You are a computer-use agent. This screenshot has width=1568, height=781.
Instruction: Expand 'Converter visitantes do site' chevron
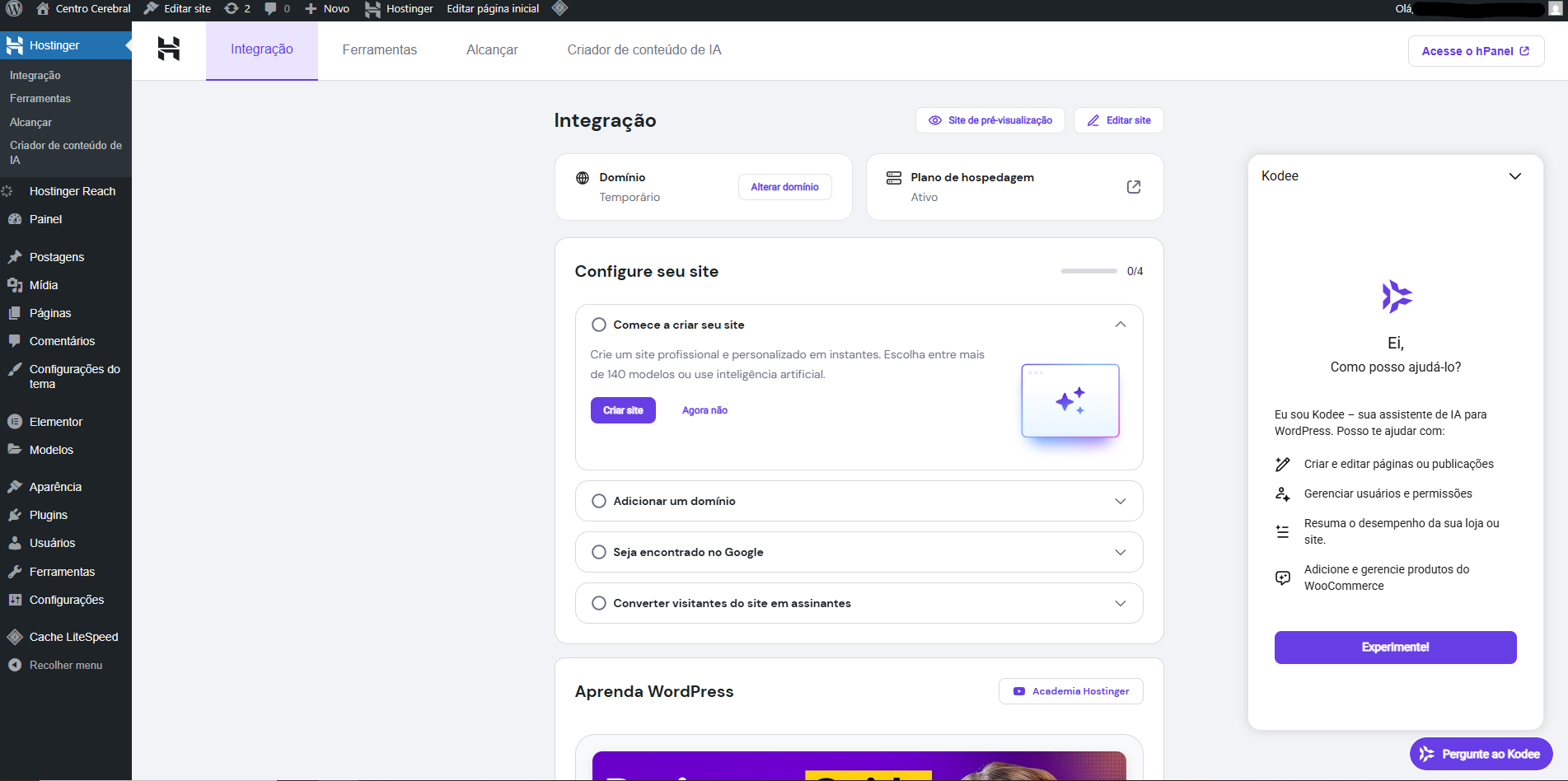pos(1121,603)
